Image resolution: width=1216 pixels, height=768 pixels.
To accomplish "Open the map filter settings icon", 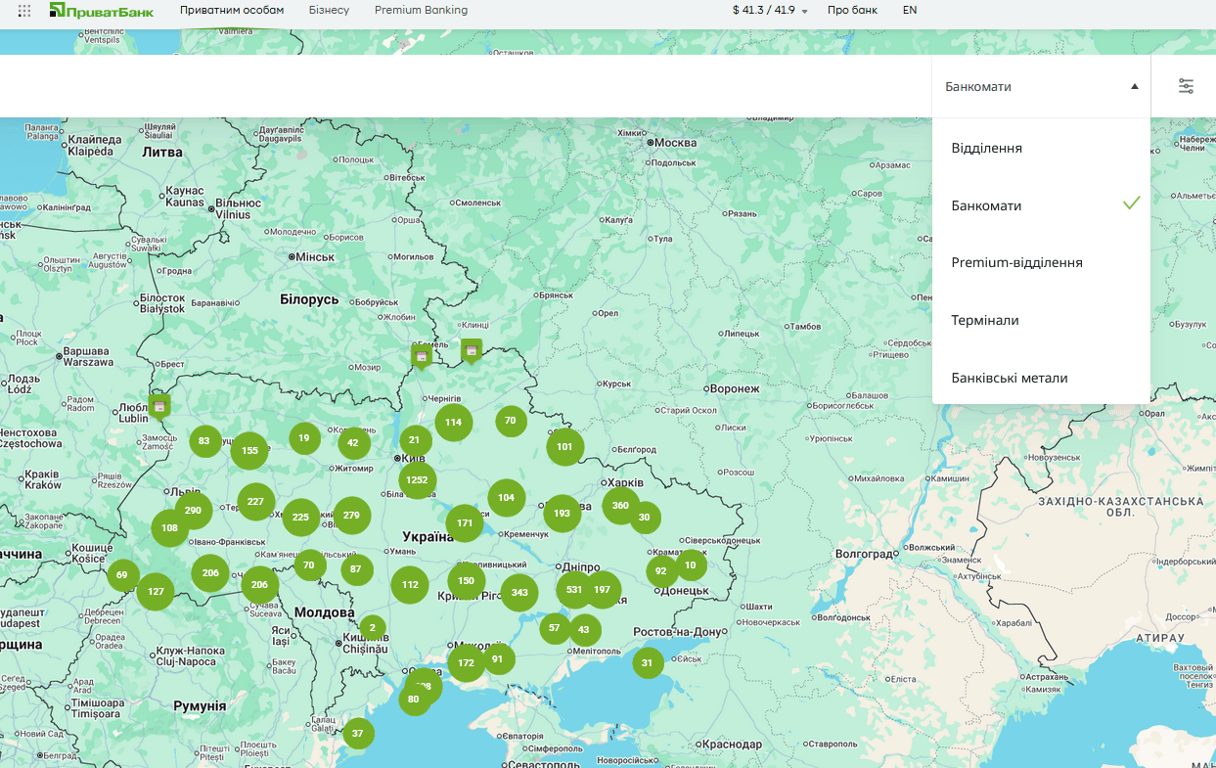I will 1185,86.
